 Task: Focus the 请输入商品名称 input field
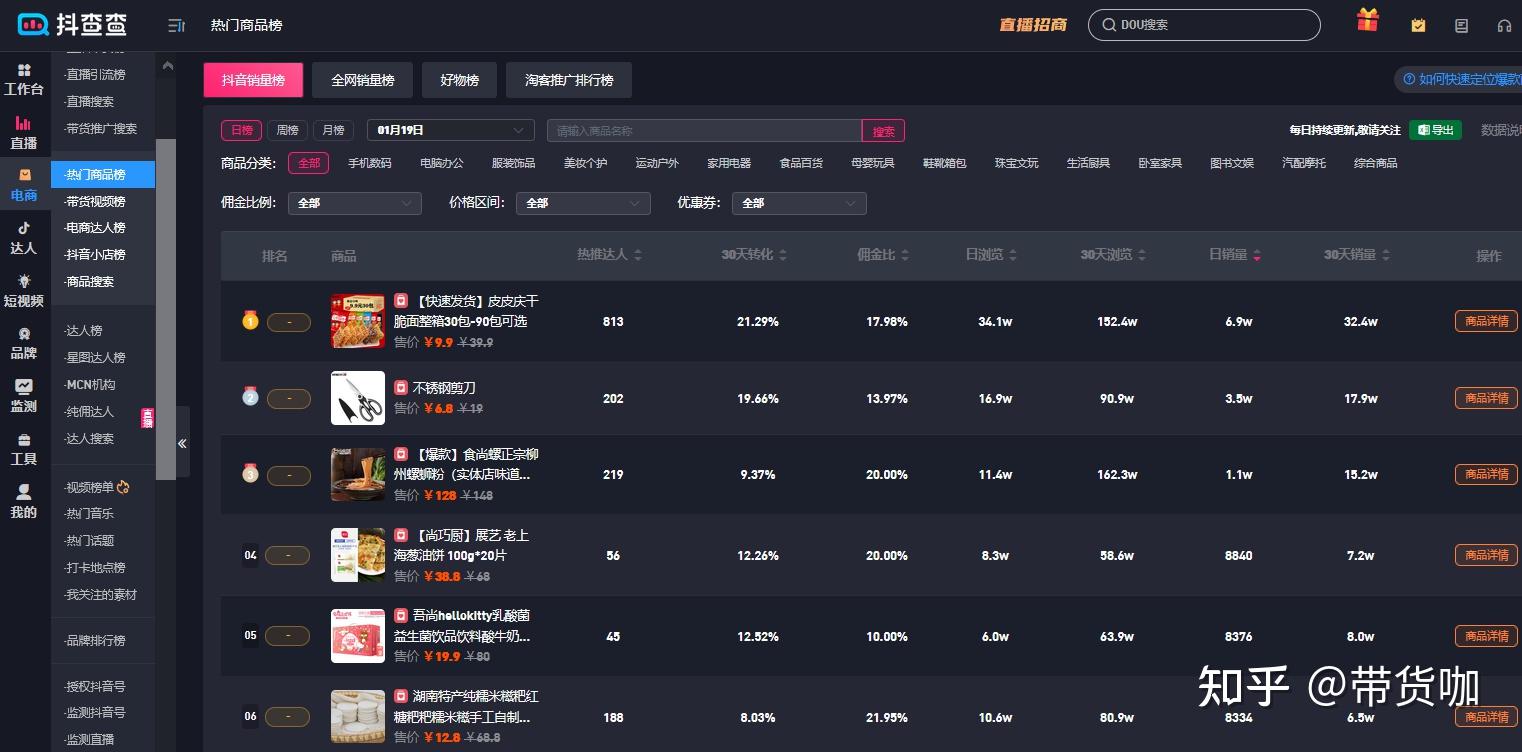click(x=704, y=131)
